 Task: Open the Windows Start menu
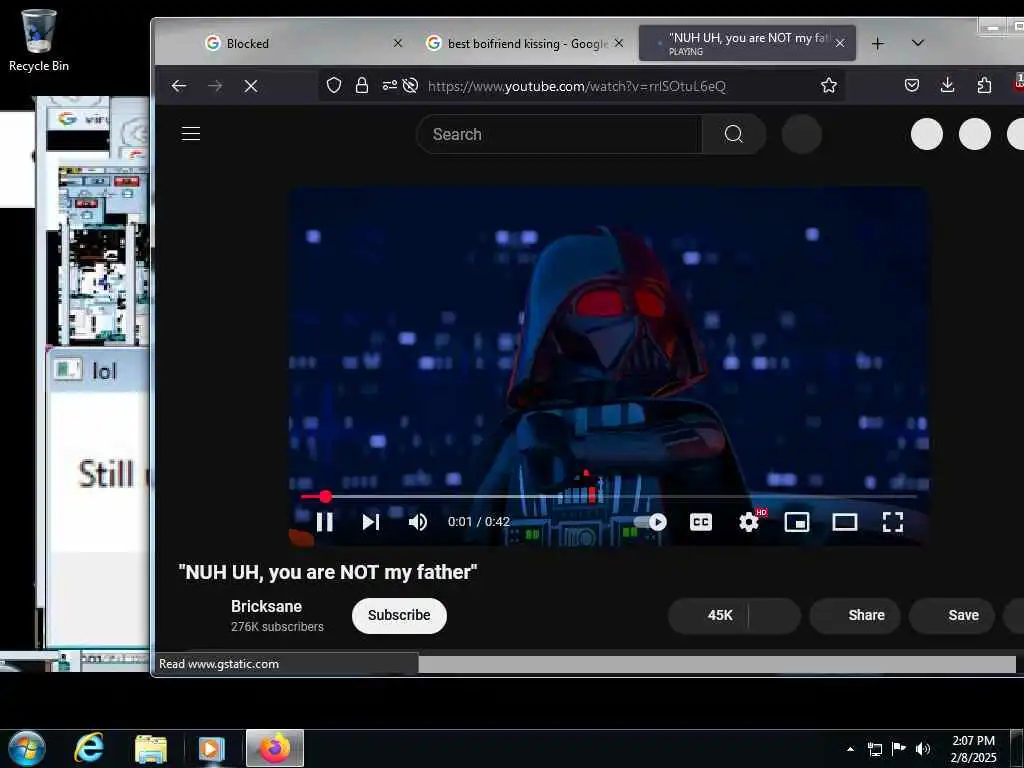click(27, 748)
